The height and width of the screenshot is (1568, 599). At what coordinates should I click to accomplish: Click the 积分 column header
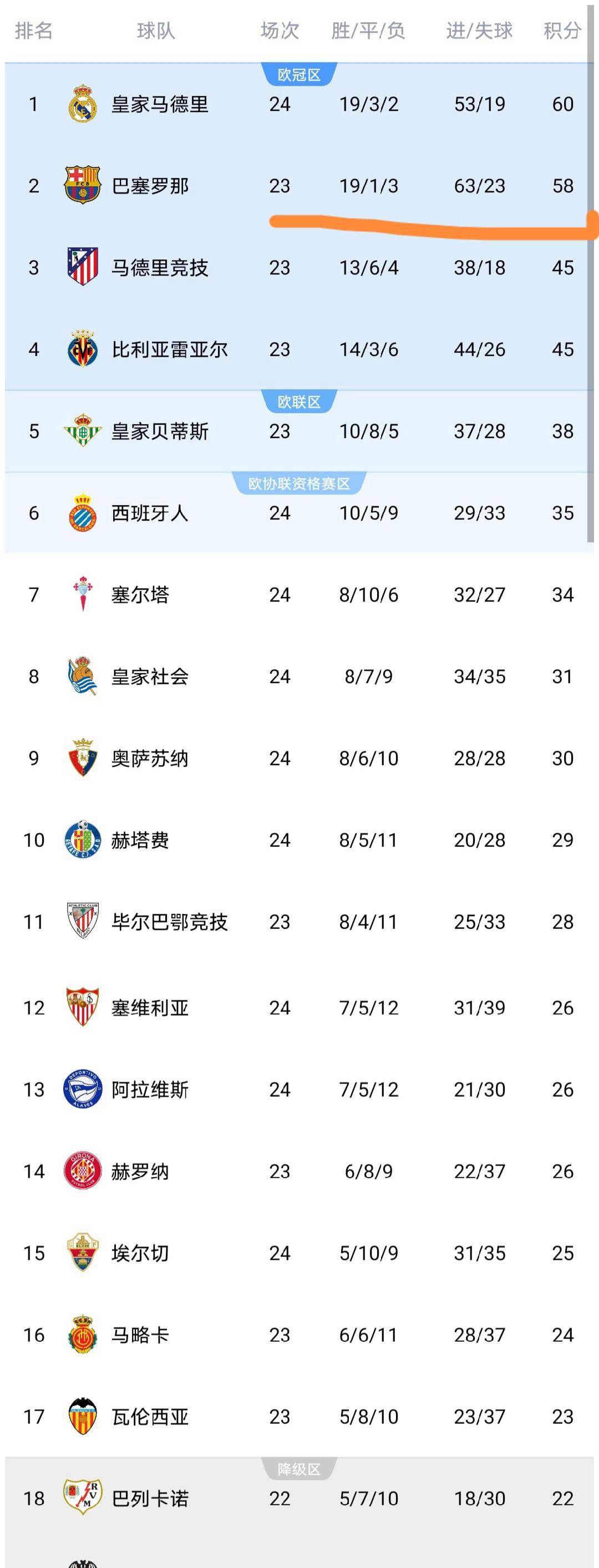point(562,30)
